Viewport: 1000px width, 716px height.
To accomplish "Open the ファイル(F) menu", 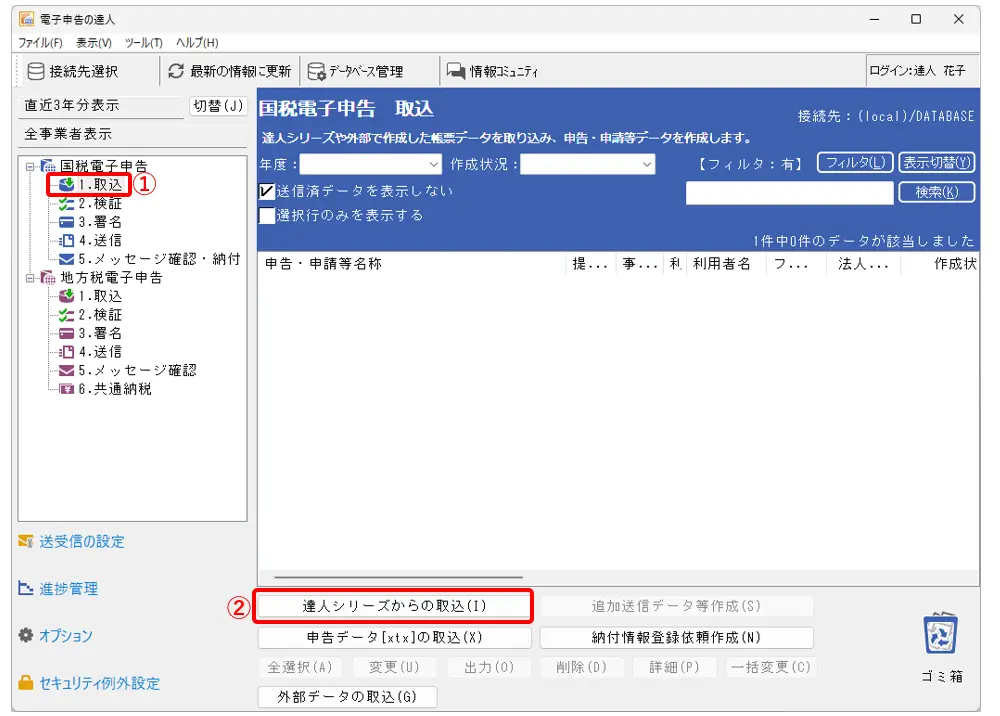I will [40, 43].
